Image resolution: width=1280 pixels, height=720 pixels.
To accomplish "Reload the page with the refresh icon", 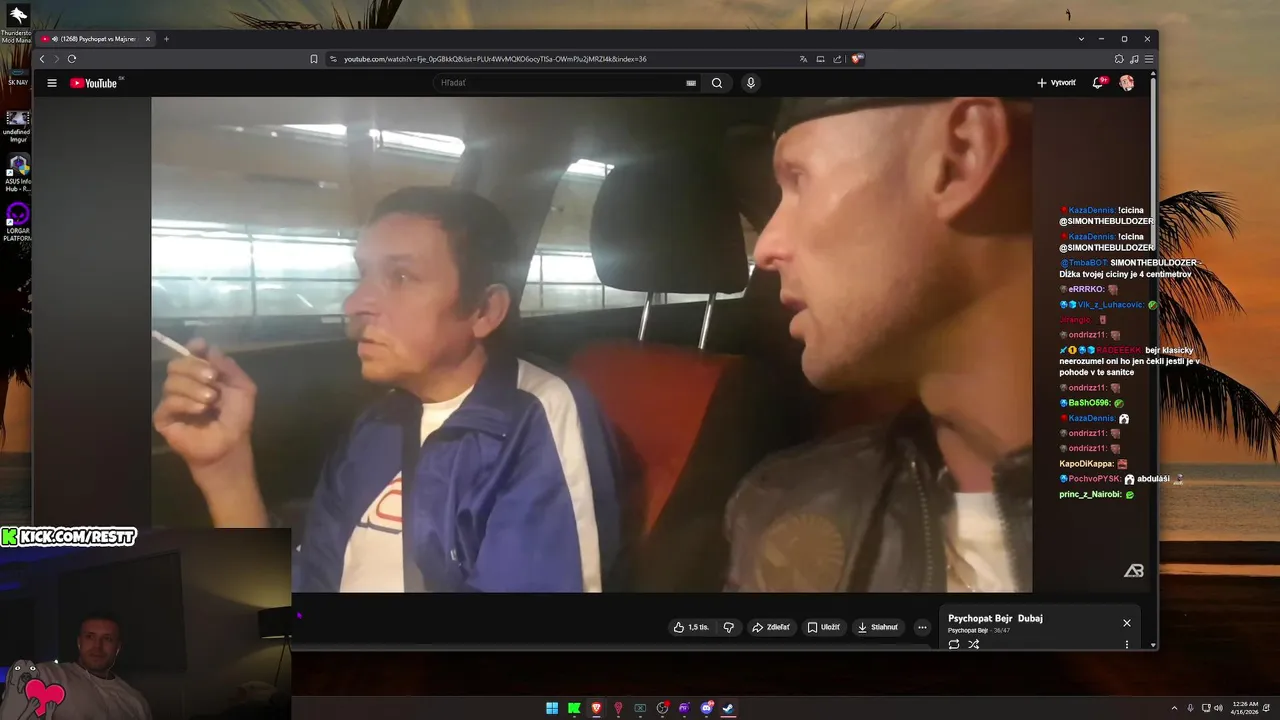I will 72,59.
